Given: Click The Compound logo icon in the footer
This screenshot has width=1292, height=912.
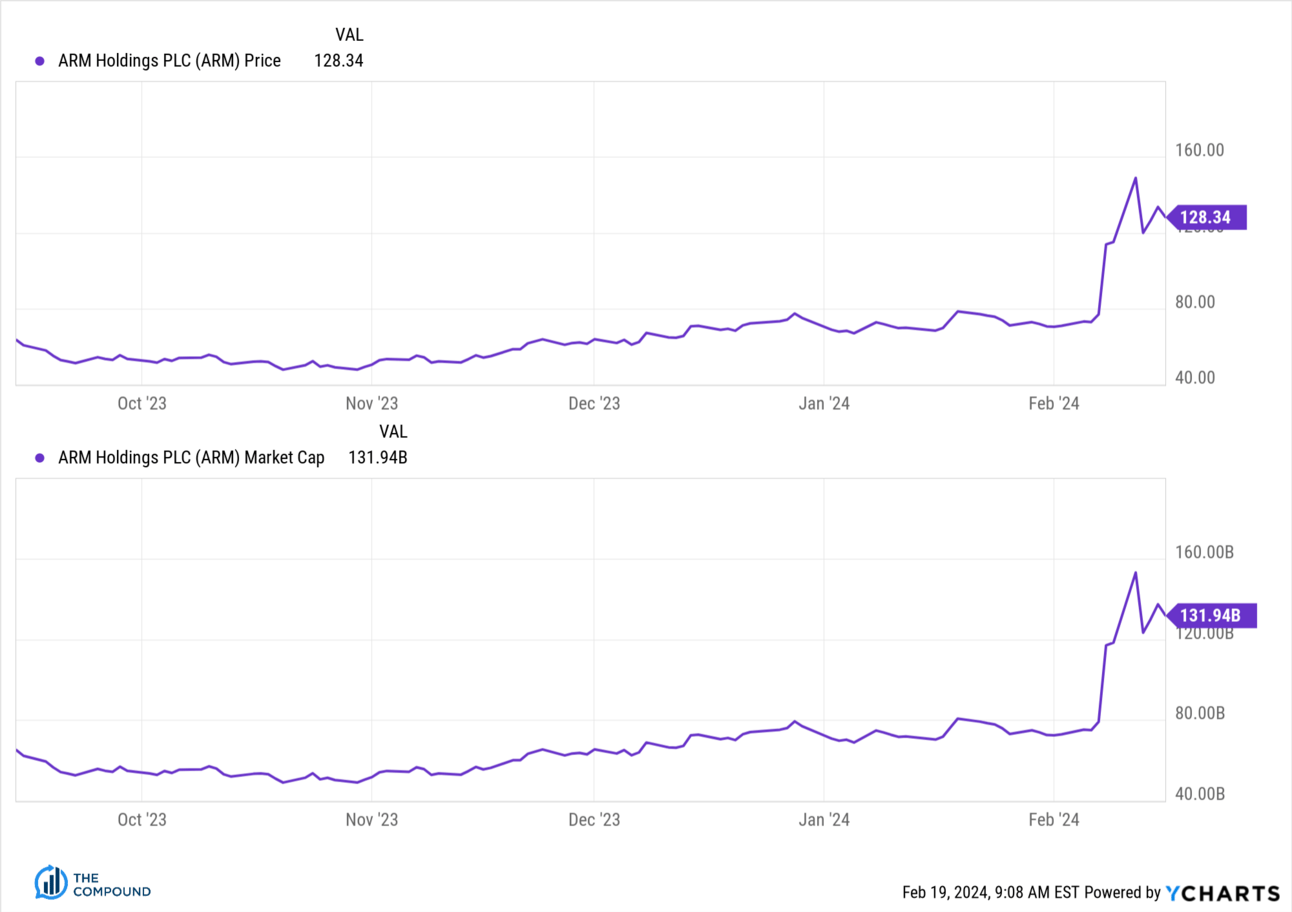Looking at the screenshot, I should point(51,882).
